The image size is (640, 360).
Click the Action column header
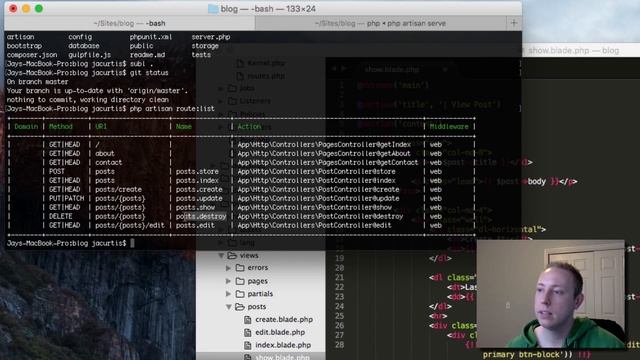(x=249, y=127)
